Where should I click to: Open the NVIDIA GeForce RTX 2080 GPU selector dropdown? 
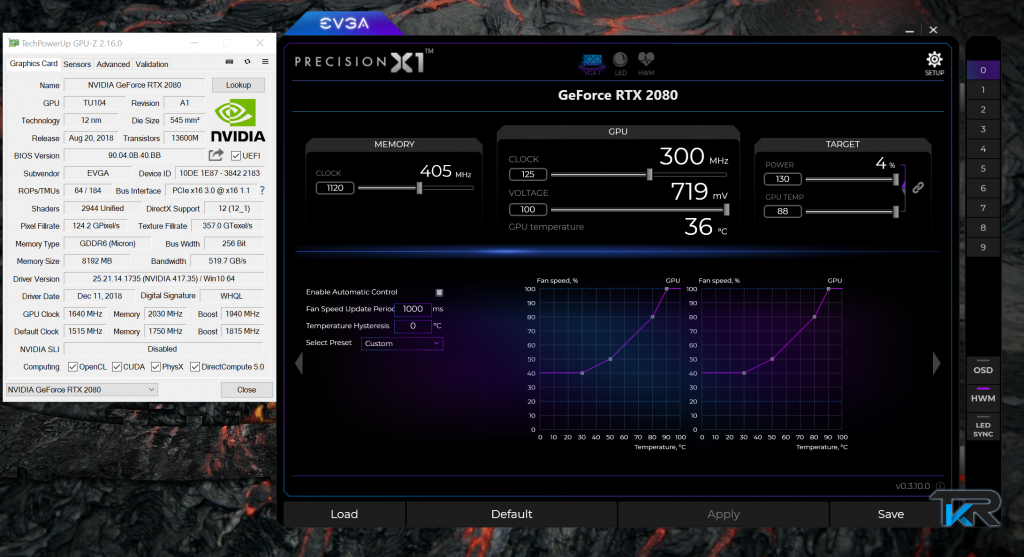(82, 390)
